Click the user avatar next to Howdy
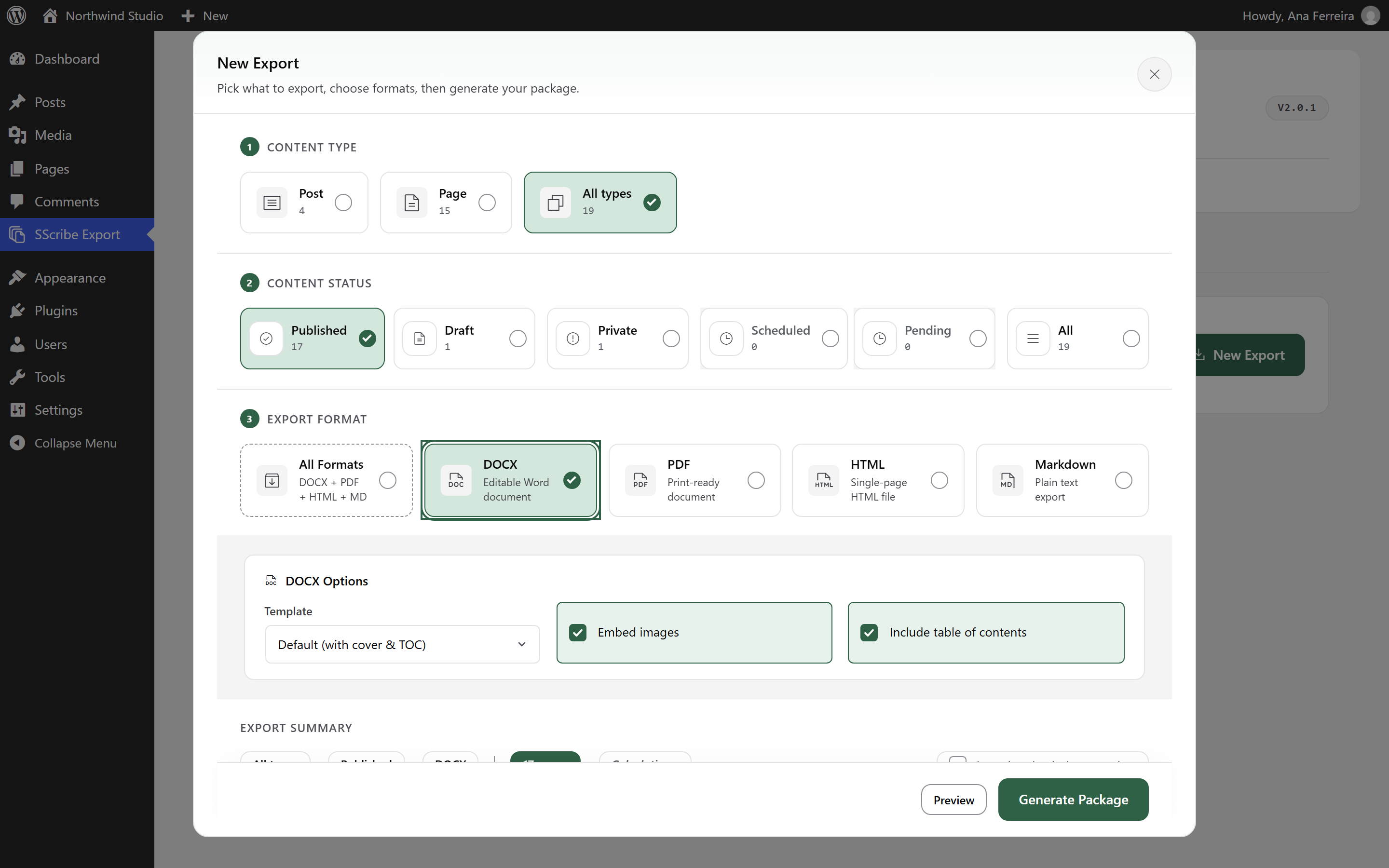 pos(1370,15)
